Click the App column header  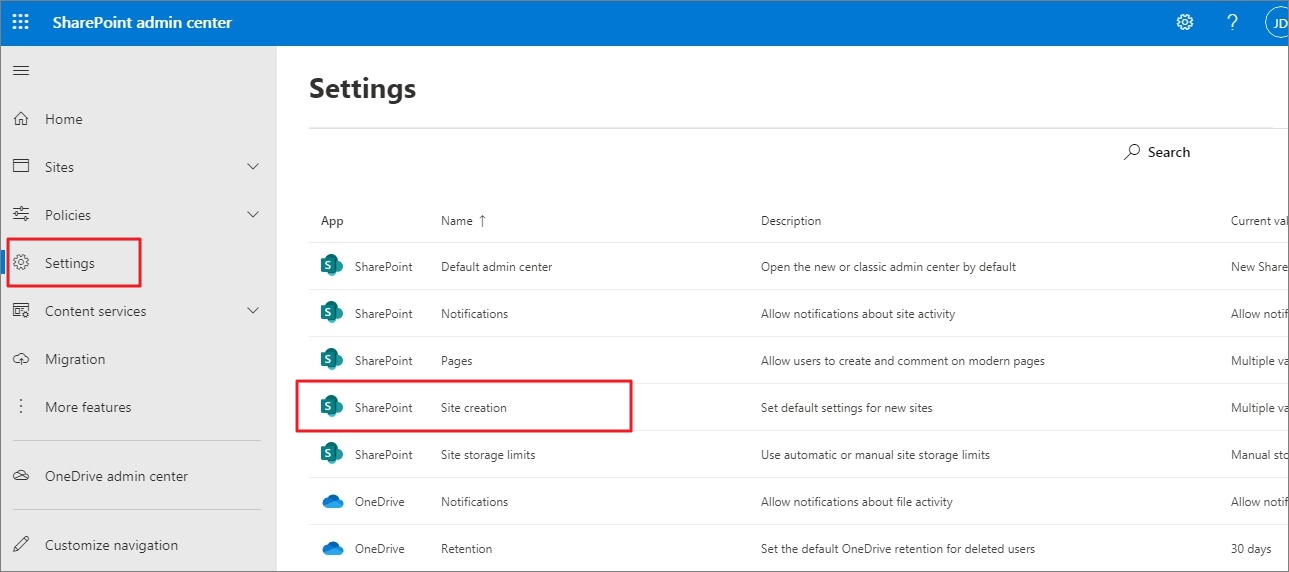click(332, 221)
